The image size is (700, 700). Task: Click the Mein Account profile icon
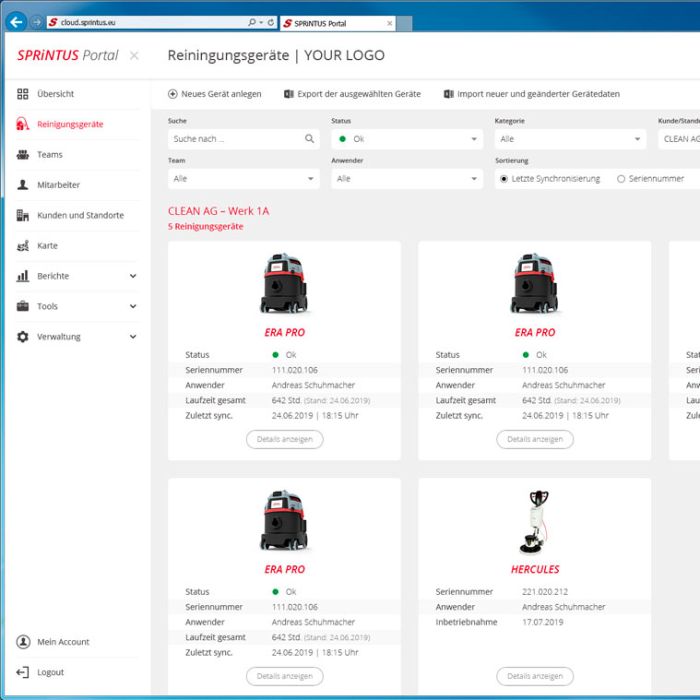coord(23,642)
